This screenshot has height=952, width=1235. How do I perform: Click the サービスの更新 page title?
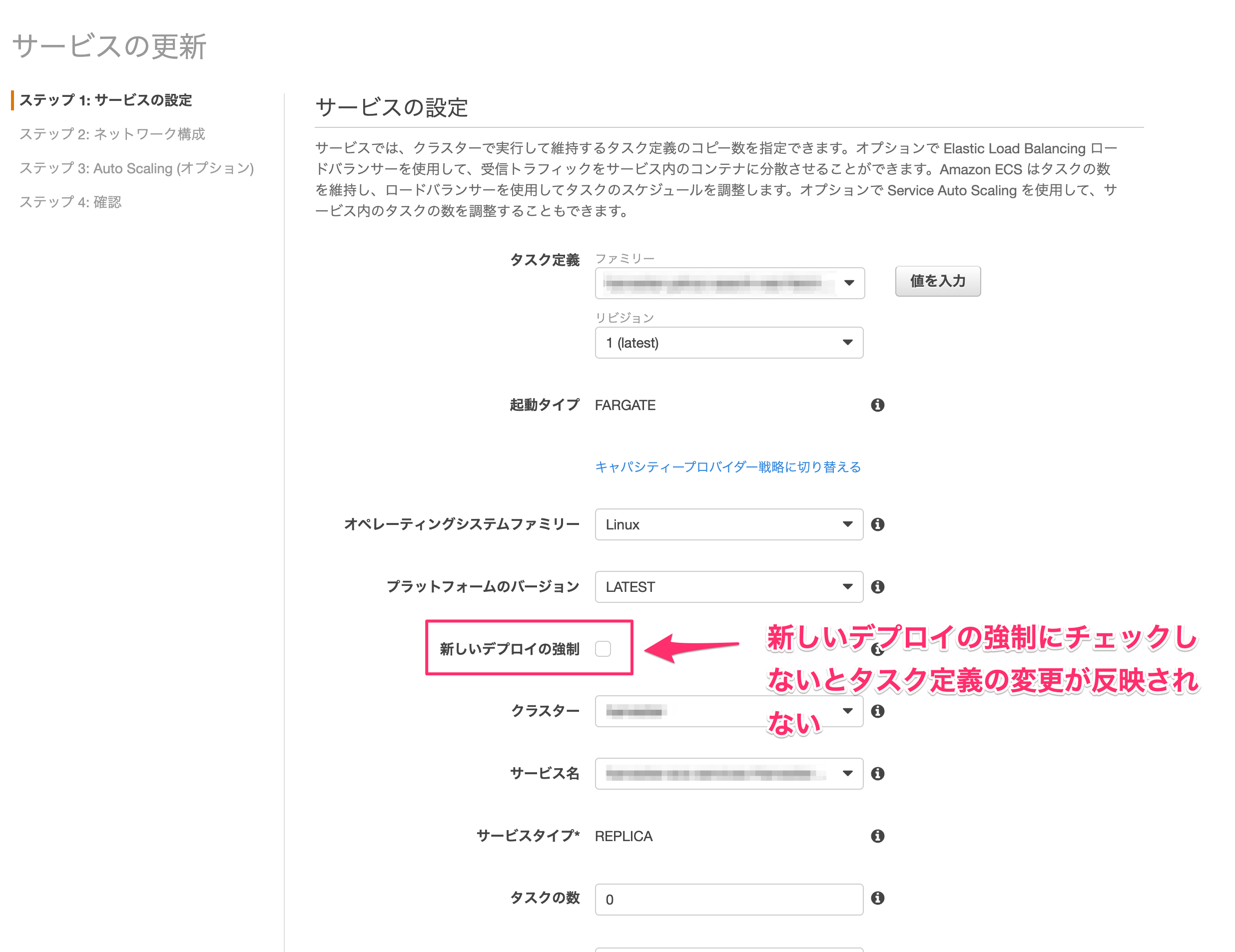tap(109, 46)
